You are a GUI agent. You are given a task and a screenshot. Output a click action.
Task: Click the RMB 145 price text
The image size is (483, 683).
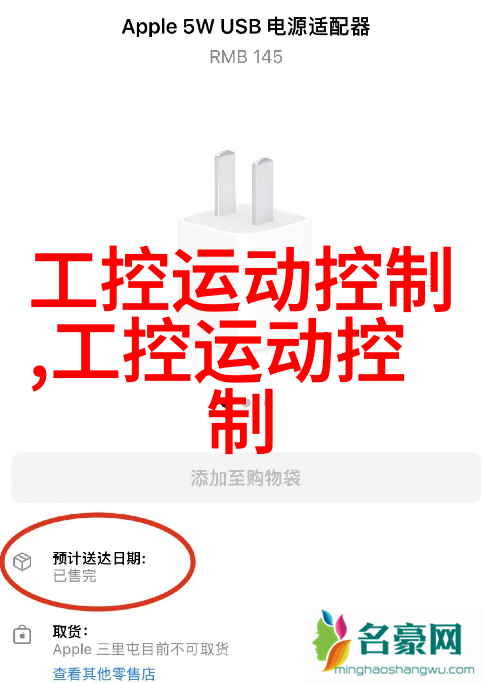(246, 57)
